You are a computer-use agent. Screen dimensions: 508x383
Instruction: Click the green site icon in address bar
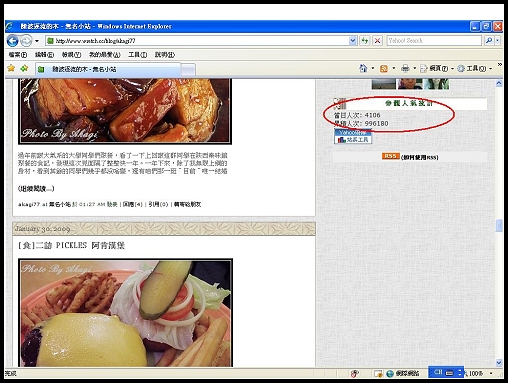pos(50,41)
